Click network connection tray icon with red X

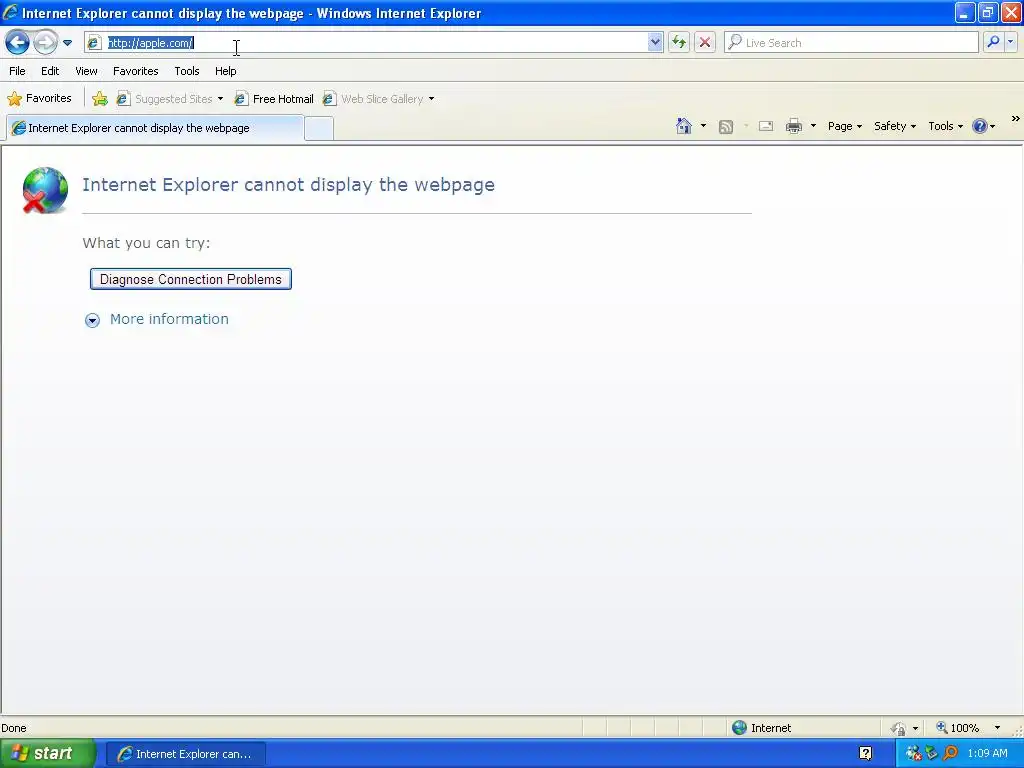[x=913, y=754]
